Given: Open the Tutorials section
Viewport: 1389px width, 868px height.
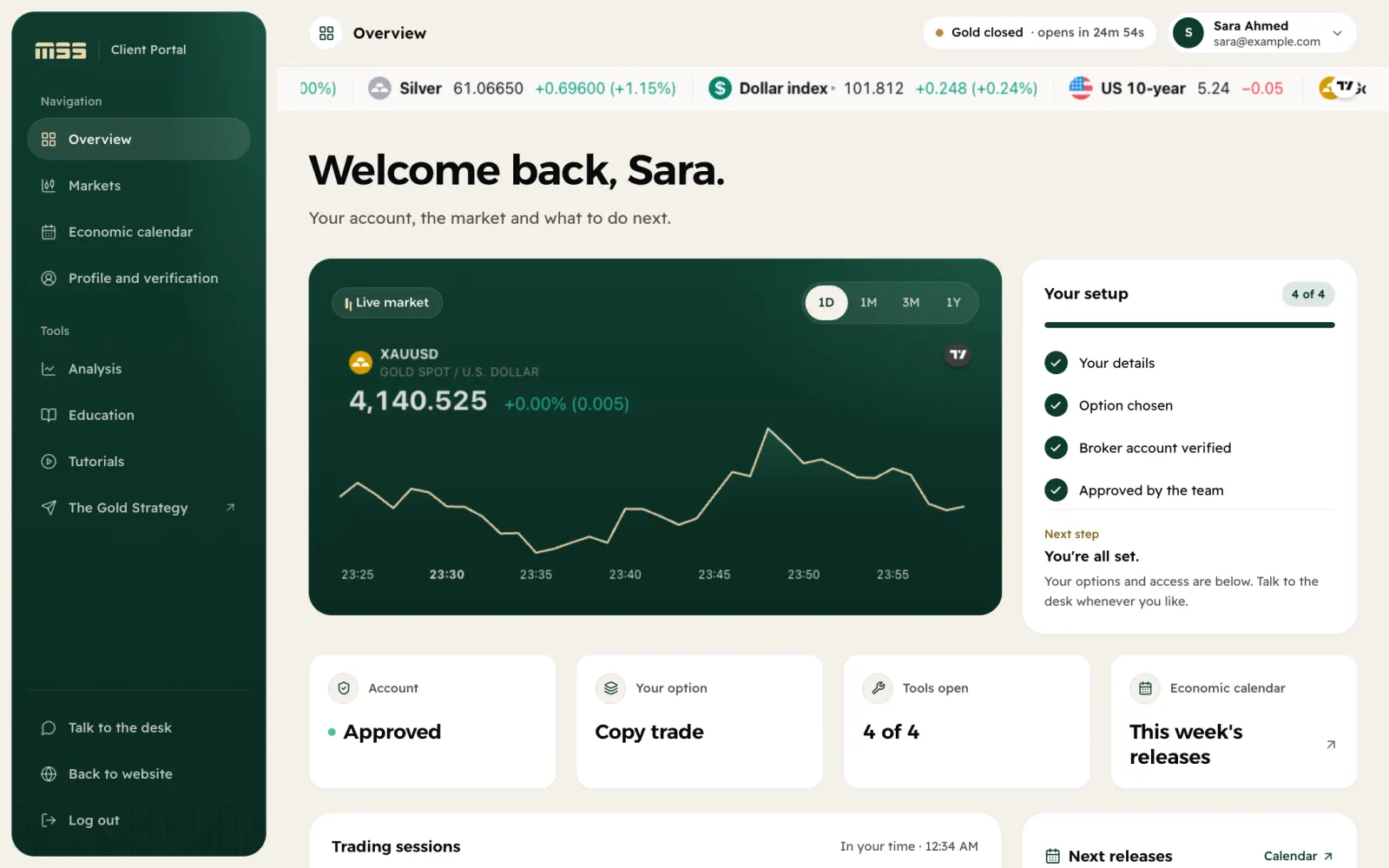Looking at the screenshot, I should (x=139, y=461).
